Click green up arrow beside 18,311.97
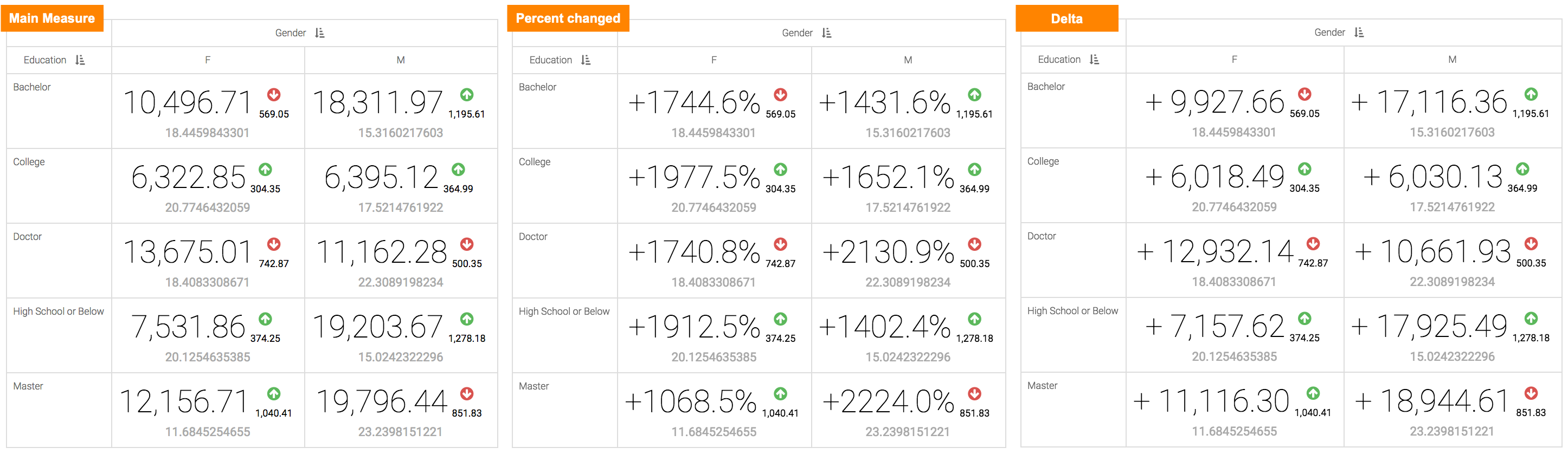This screenshot has width=1568, height=454. pos(467,94)
